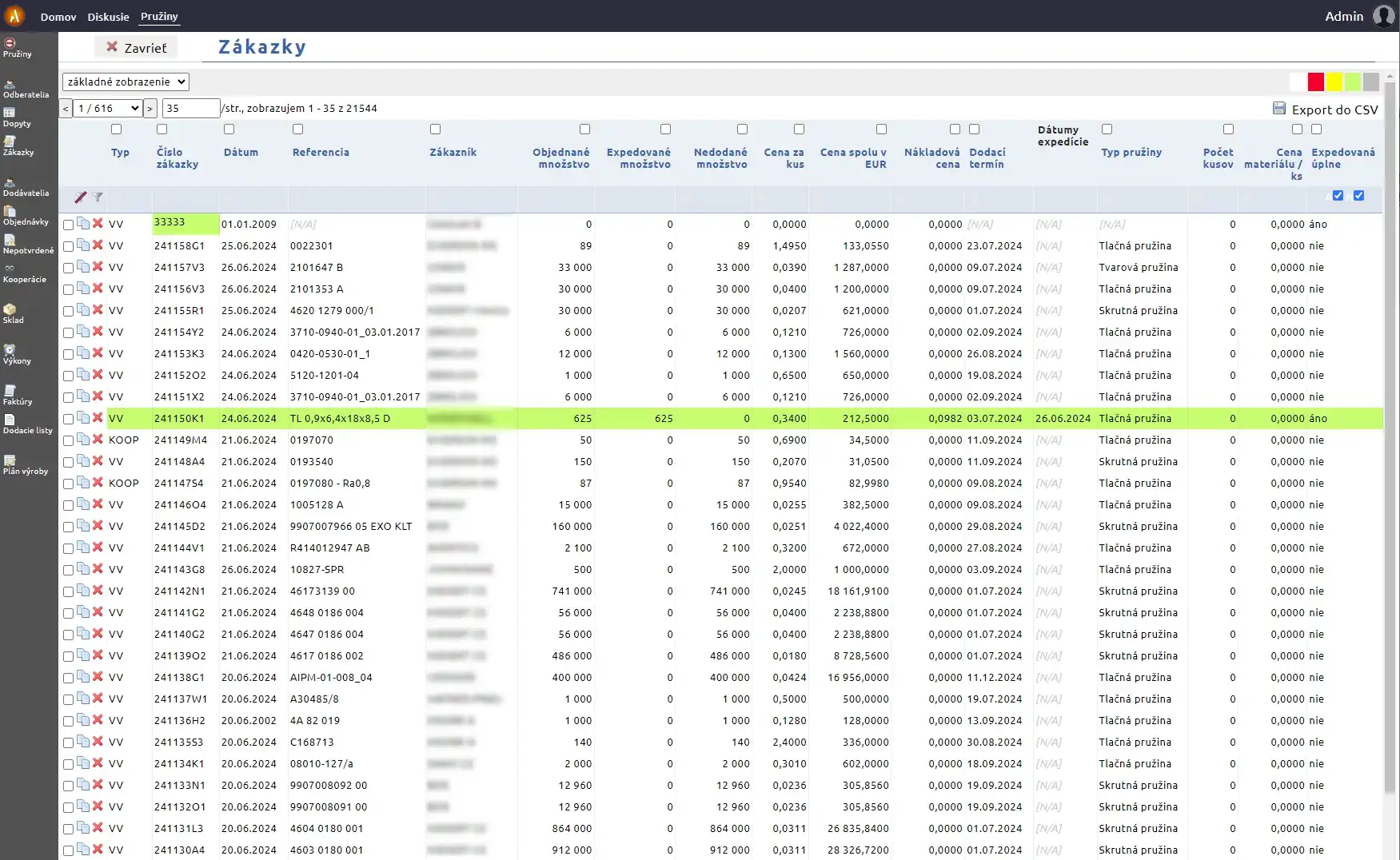Copy order 241155R1 with its copy icon
This screenshot has width=1400, height=860.
[83, 310]
